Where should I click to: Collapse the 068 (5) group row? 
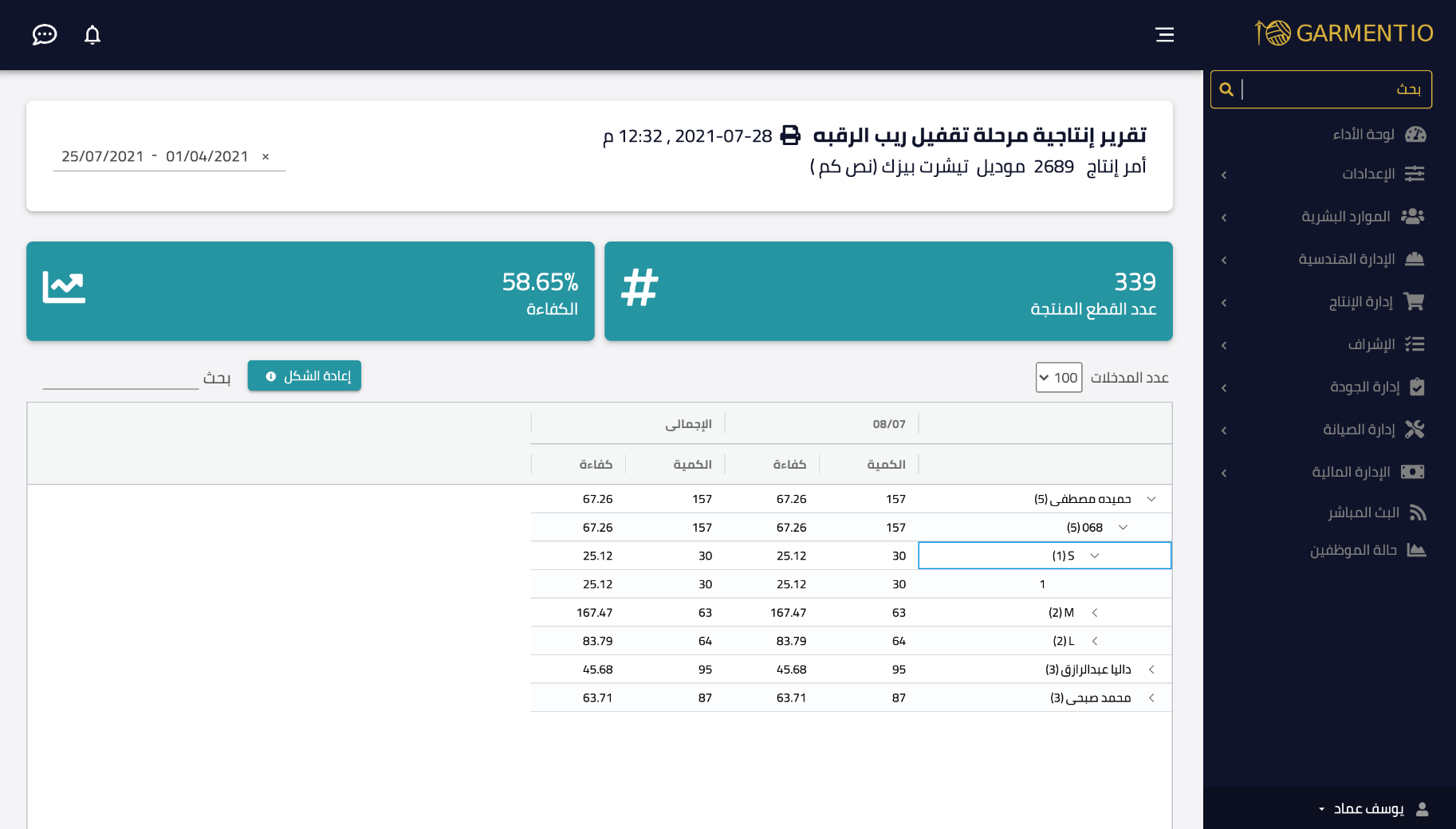tap(1123, 528)
